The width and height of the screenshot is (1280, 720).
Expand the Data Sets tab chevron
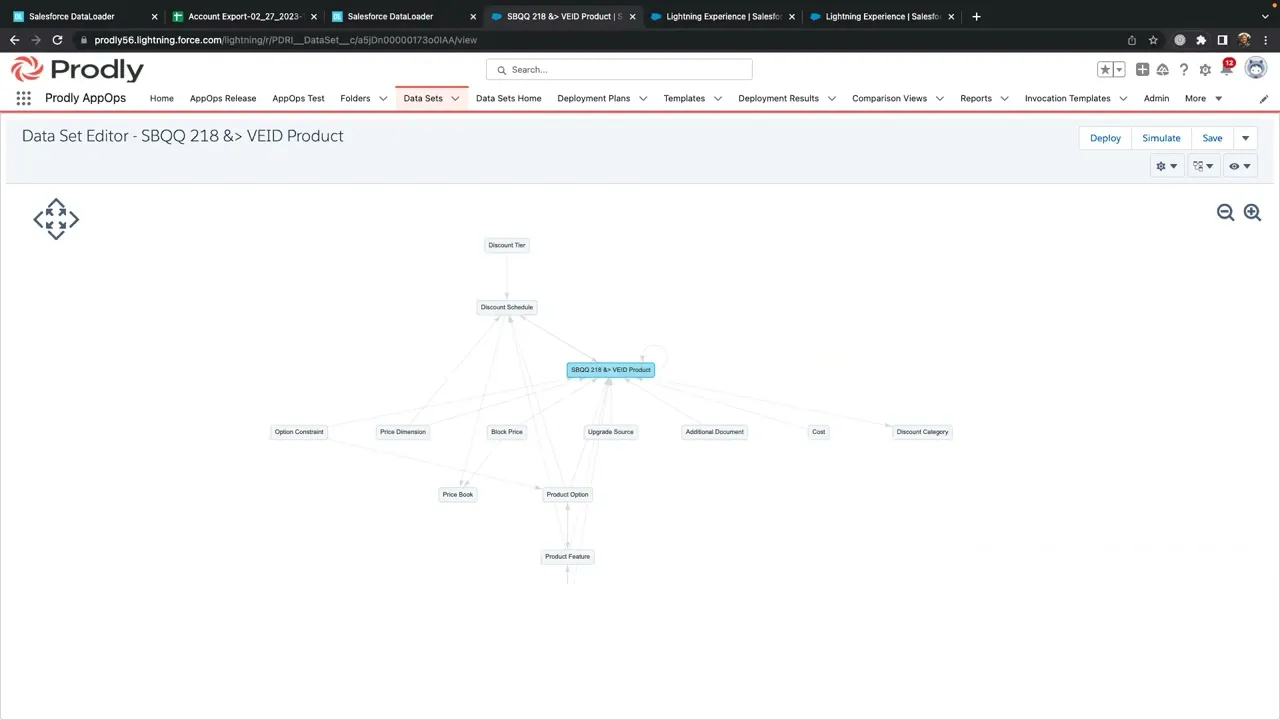pyautogui.click(x=455, y=98)
